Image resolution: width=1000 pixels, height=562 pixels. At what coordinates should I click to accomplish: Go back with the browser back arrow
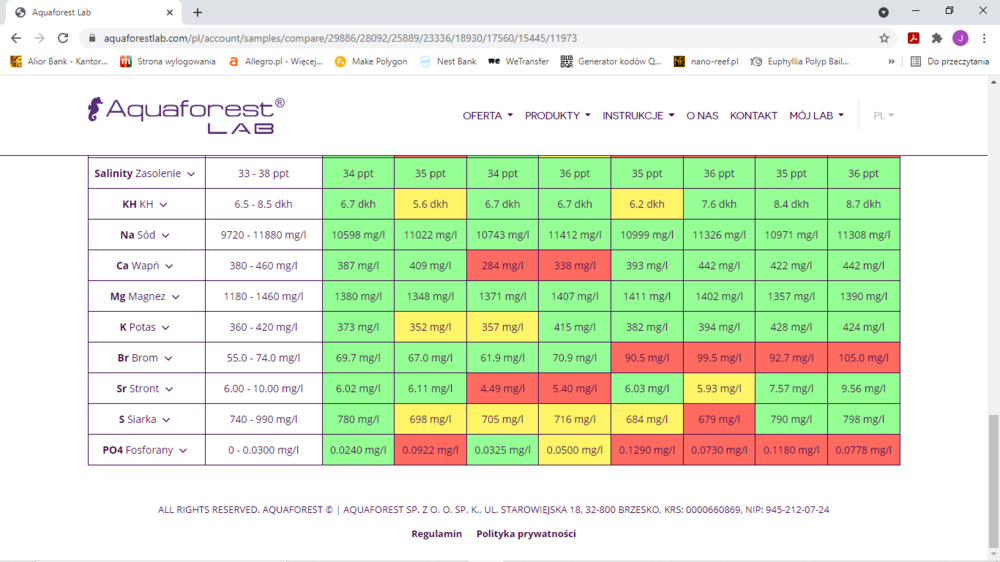point(16,38)
